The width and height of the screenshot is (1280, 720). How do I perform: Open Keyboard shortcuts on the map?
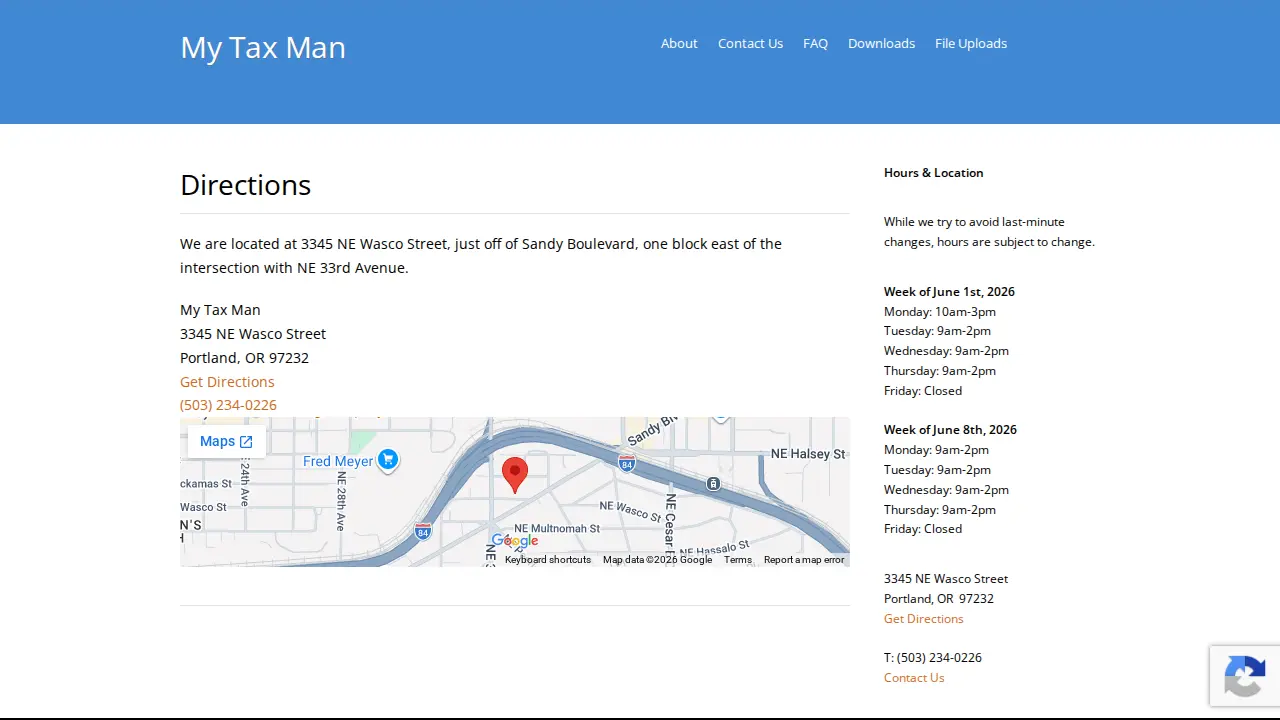[x=548, y=560]
